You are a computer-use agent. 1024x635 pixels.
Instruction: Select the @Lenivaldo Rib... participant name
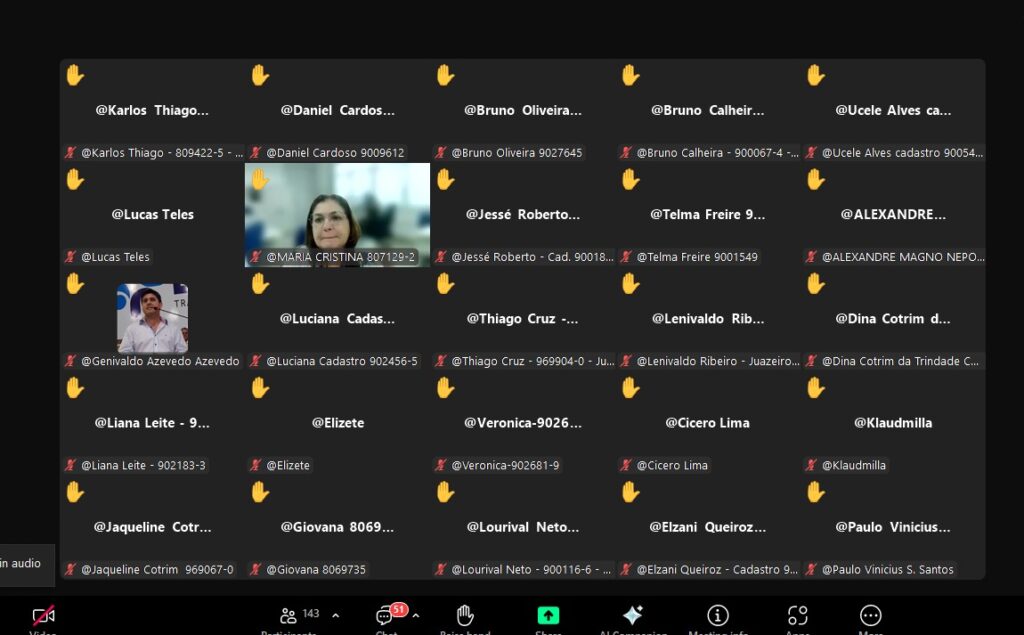pyautogui.click(x=707, y=319)
